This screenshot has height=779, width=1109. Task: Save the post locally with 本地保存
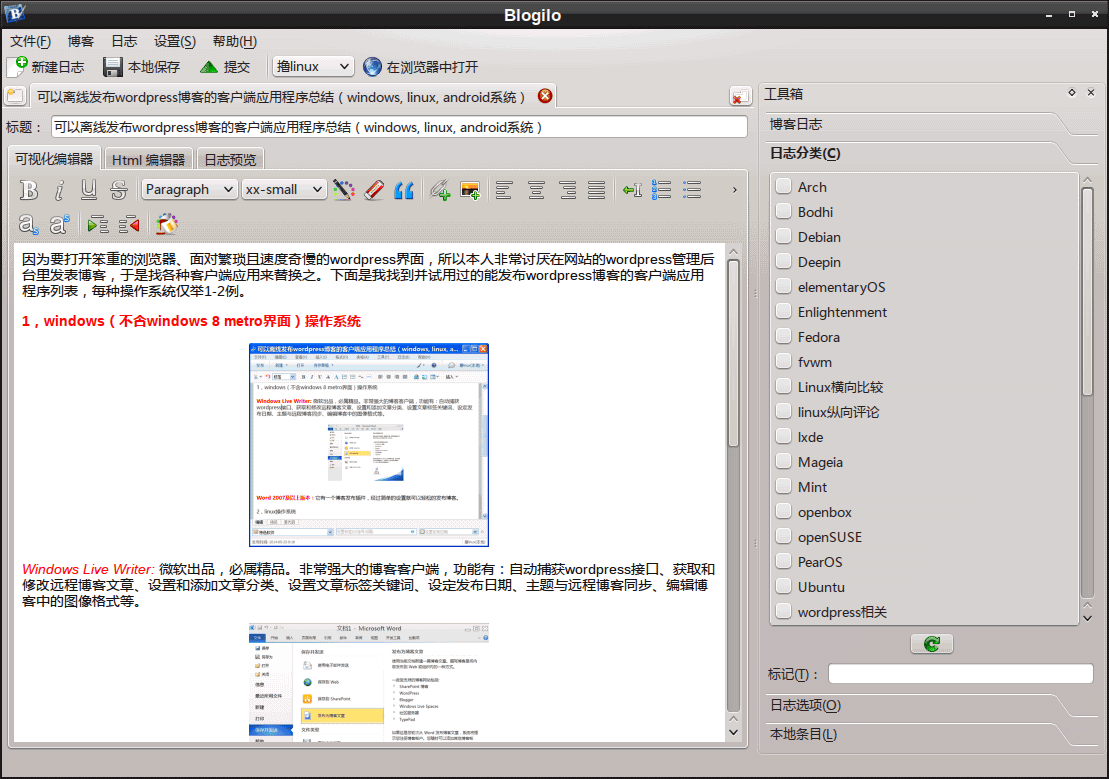click(141, 67)
